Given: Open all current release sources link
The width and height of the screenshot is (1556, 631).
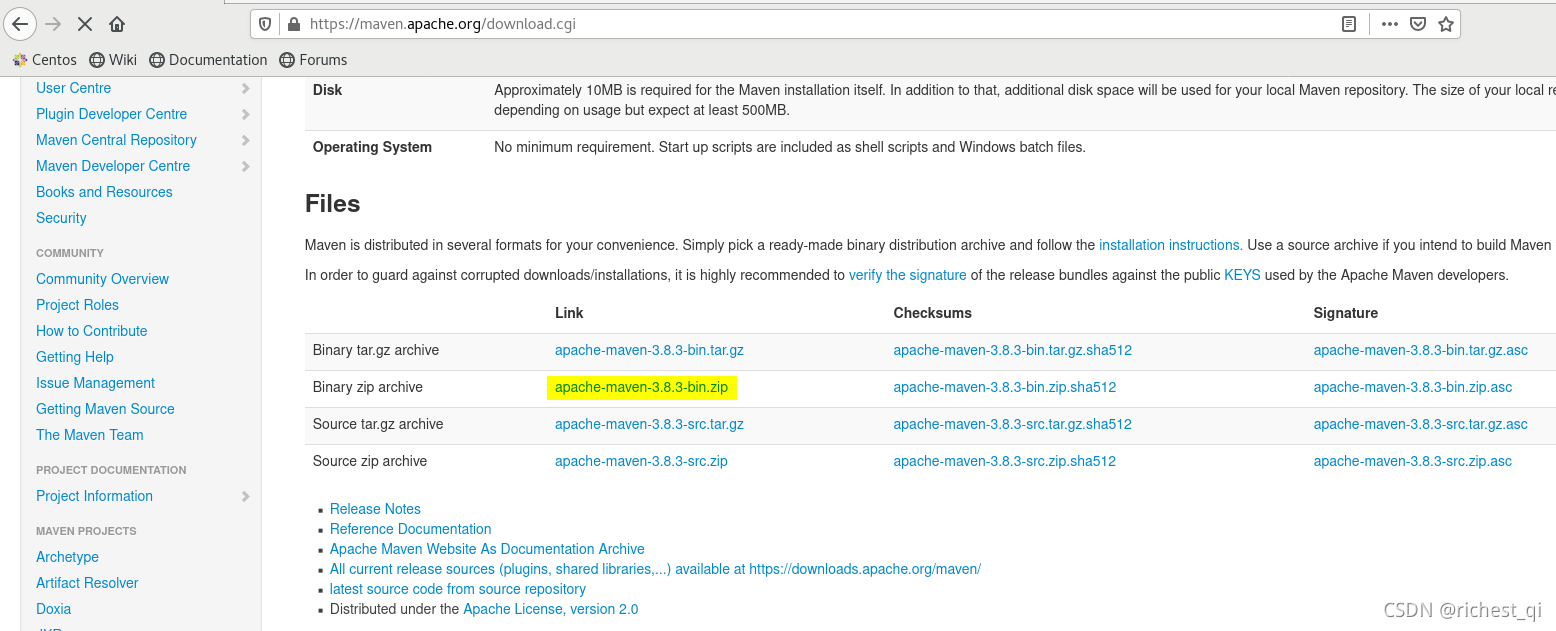Looking at the screenshot, I should [x=655, y=569].
